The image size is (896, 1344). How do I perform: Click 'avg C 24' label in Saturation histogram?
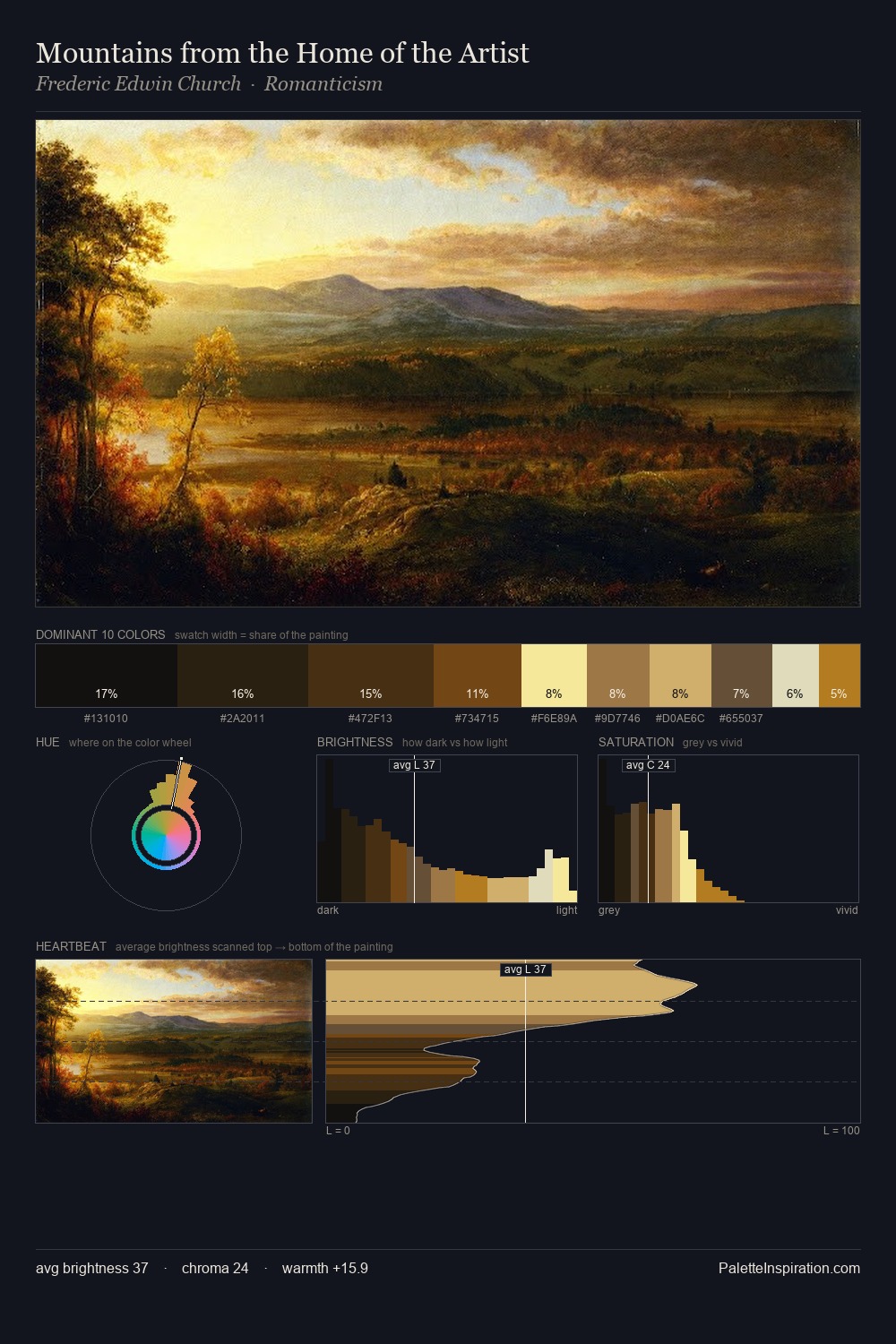pos(648,765)
